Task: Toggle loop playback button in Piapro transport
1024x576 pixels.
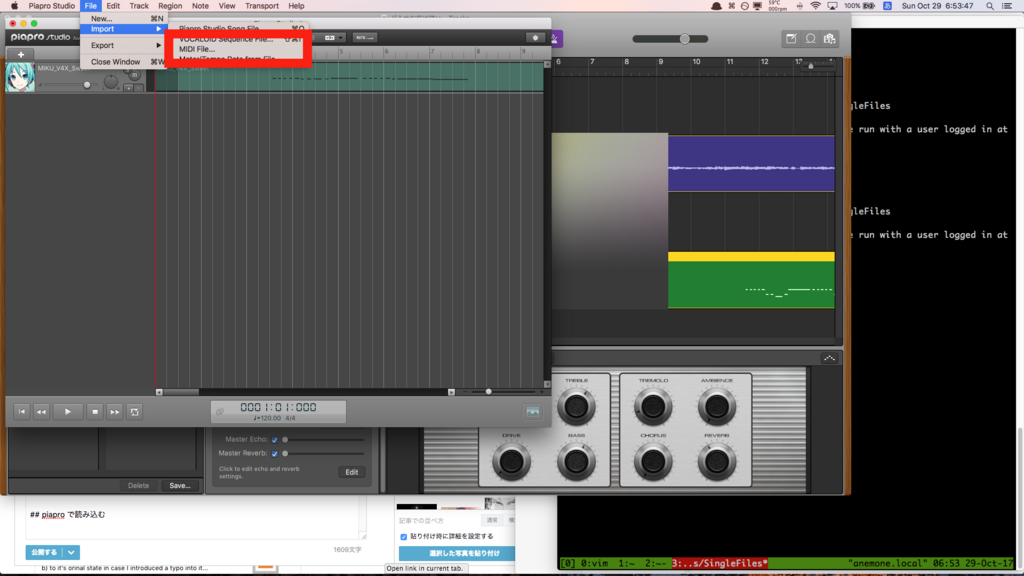Action: point(135,412)
